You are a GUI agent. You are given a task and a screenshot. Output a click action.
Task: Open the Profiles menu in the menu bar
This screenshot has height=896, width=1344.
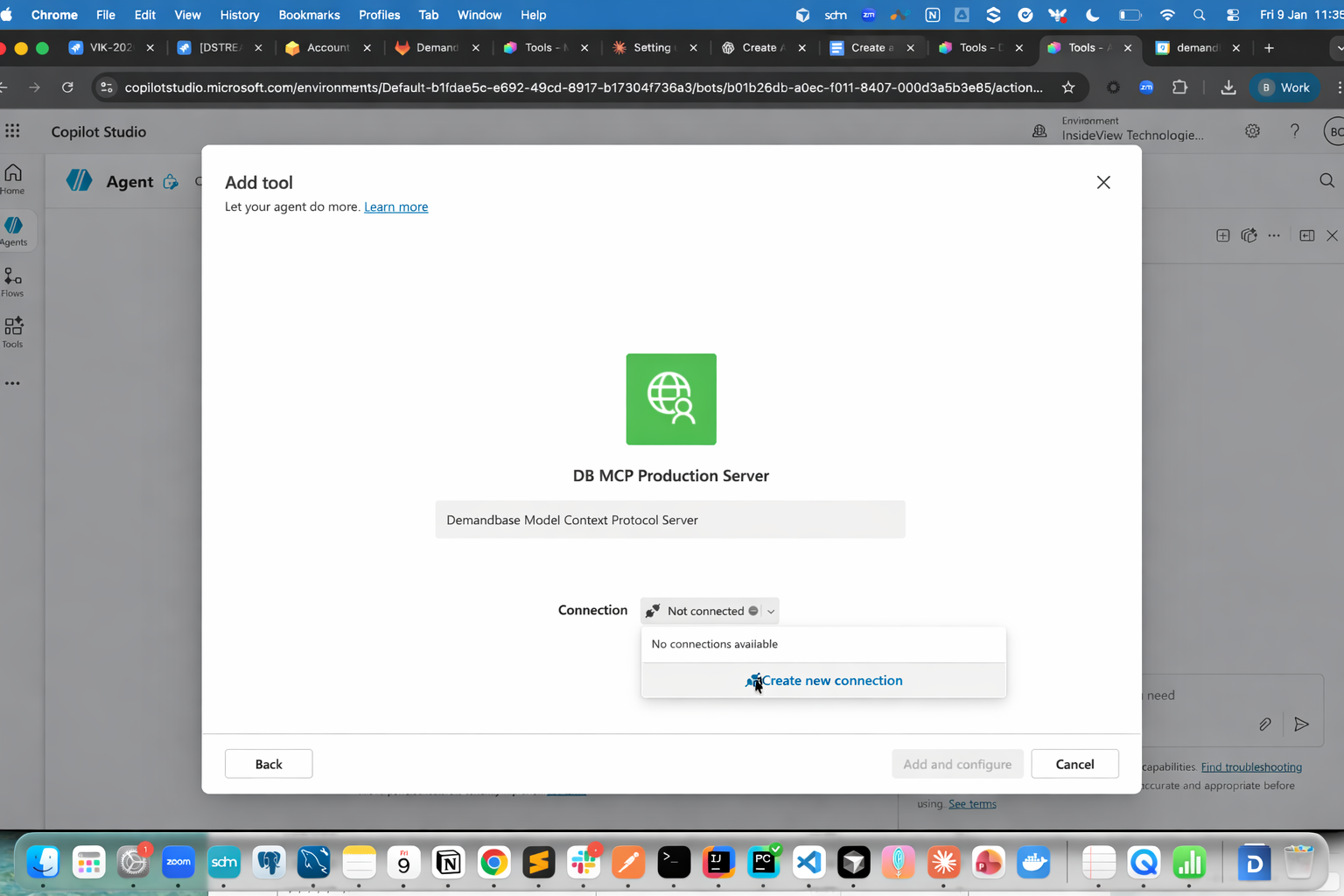[x=379, y=15]
